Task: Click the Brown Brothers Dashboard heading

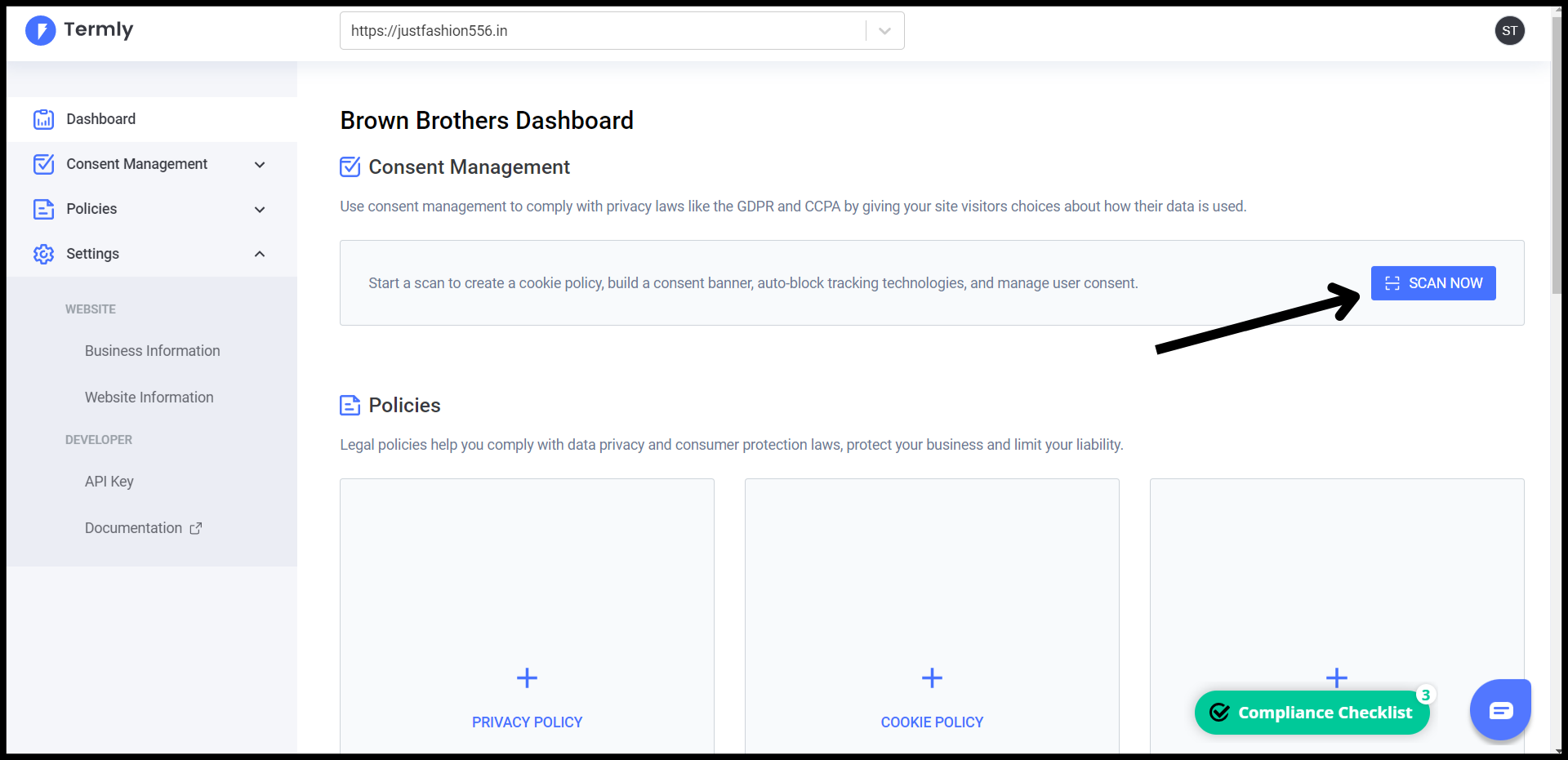Action: click(487, 121)
